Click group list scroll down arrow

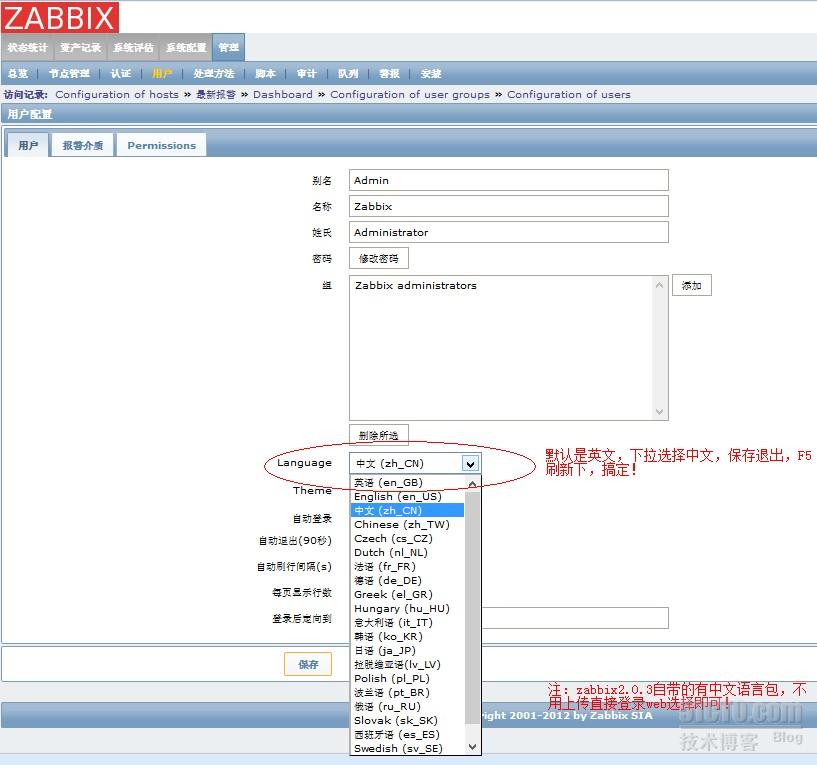point(659,412)
